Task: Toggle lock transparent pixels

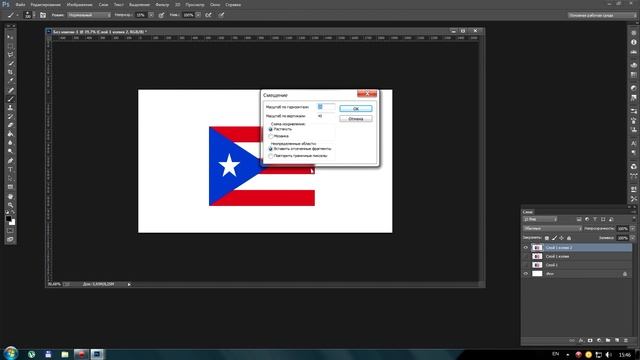Action: coord(547,238)
